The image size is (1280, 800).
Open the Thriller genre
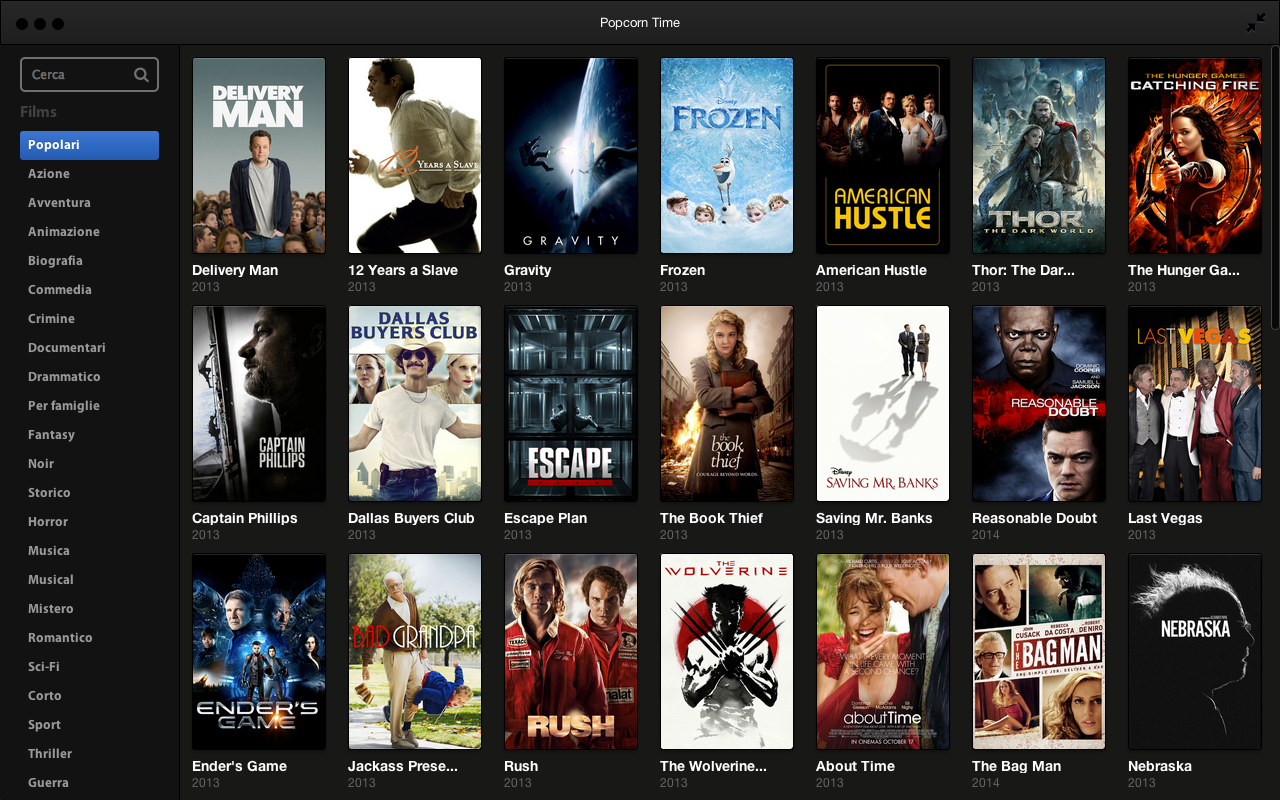coord(50,754)
